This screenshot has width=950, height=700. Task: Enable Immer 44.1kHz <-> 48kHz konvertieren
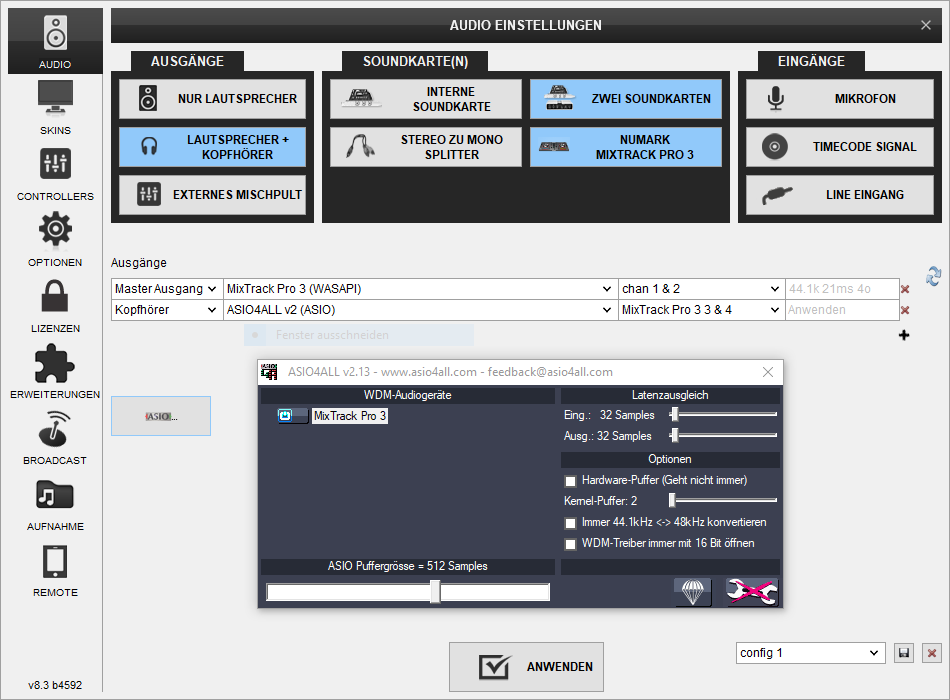[x=570, y=523]
